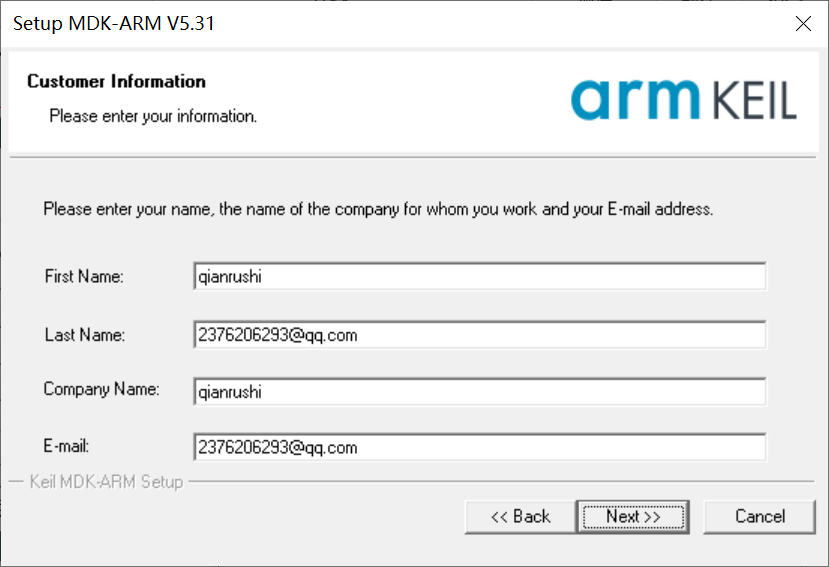Click the Next >> button
The height and width of the screenshot is (567, 829).
point(632,516)
